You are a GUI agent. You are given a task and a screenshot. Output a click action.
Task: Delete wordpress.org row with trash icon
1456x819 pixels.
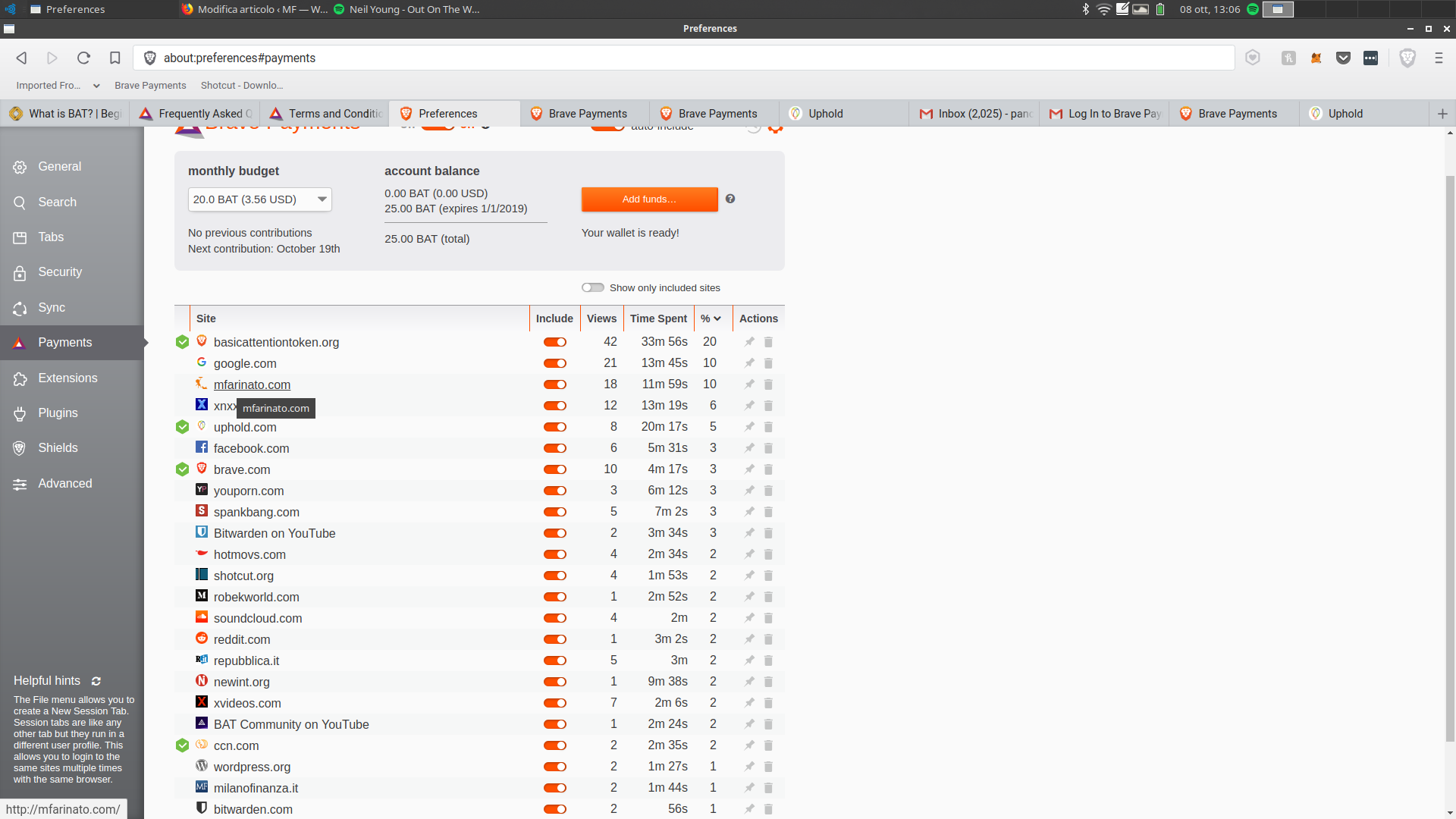coord(768,767)
